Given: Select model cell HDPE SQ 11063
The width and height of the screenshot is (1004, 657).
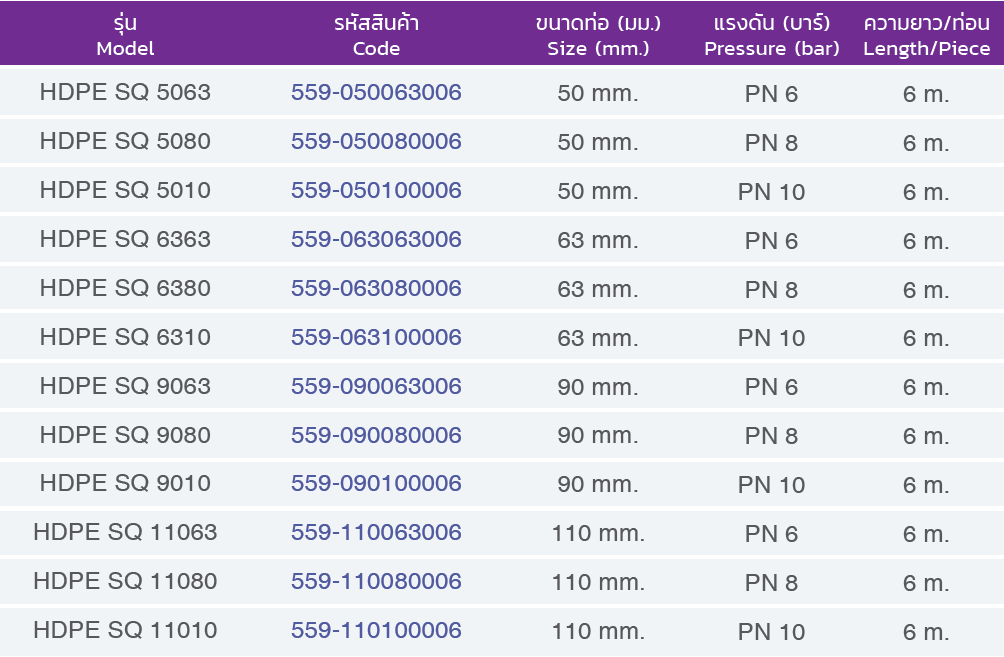Looking at the screenshot, I should coord(125,532).
